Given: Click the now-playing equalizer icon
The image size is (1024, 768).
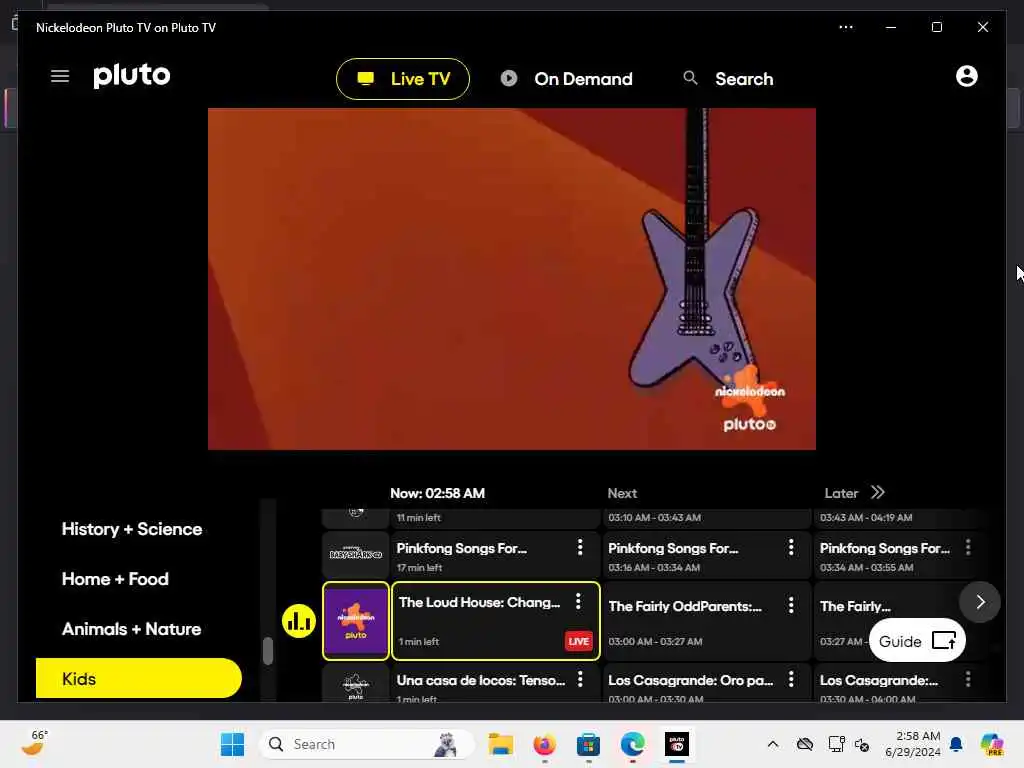Looking at the screenshot, I should tap(298, 621).
